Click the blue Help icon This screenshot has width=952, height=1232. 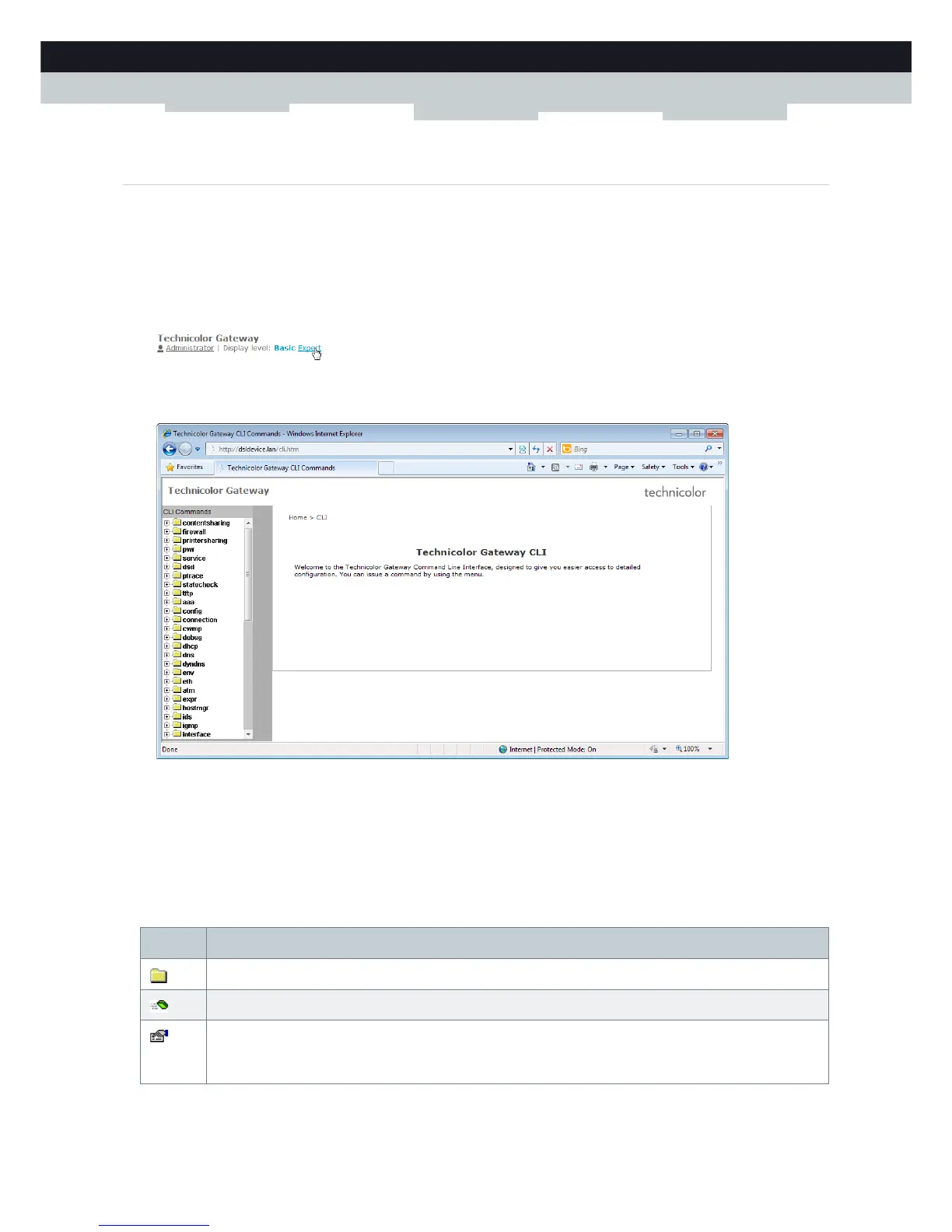pos(704,467)
